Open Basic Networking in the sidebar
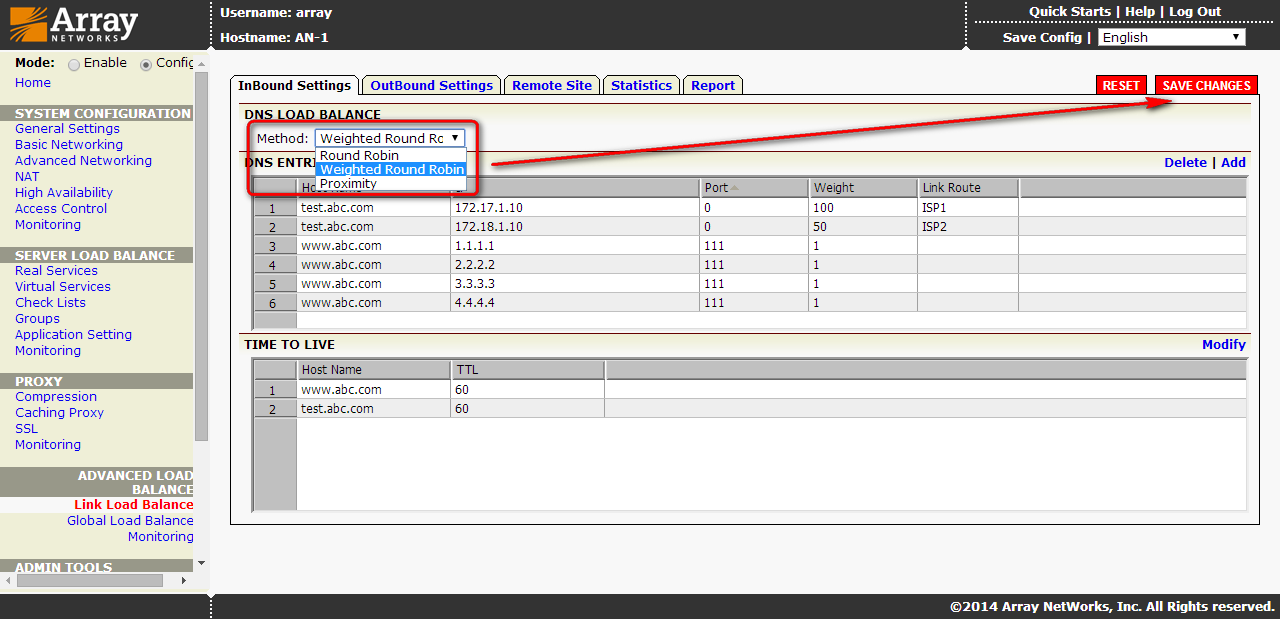 [x=69, y=144]
